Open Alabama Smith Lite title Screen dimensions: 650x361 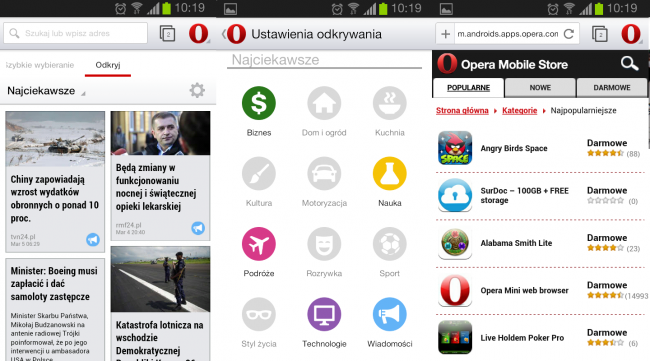tap(516, 243)
